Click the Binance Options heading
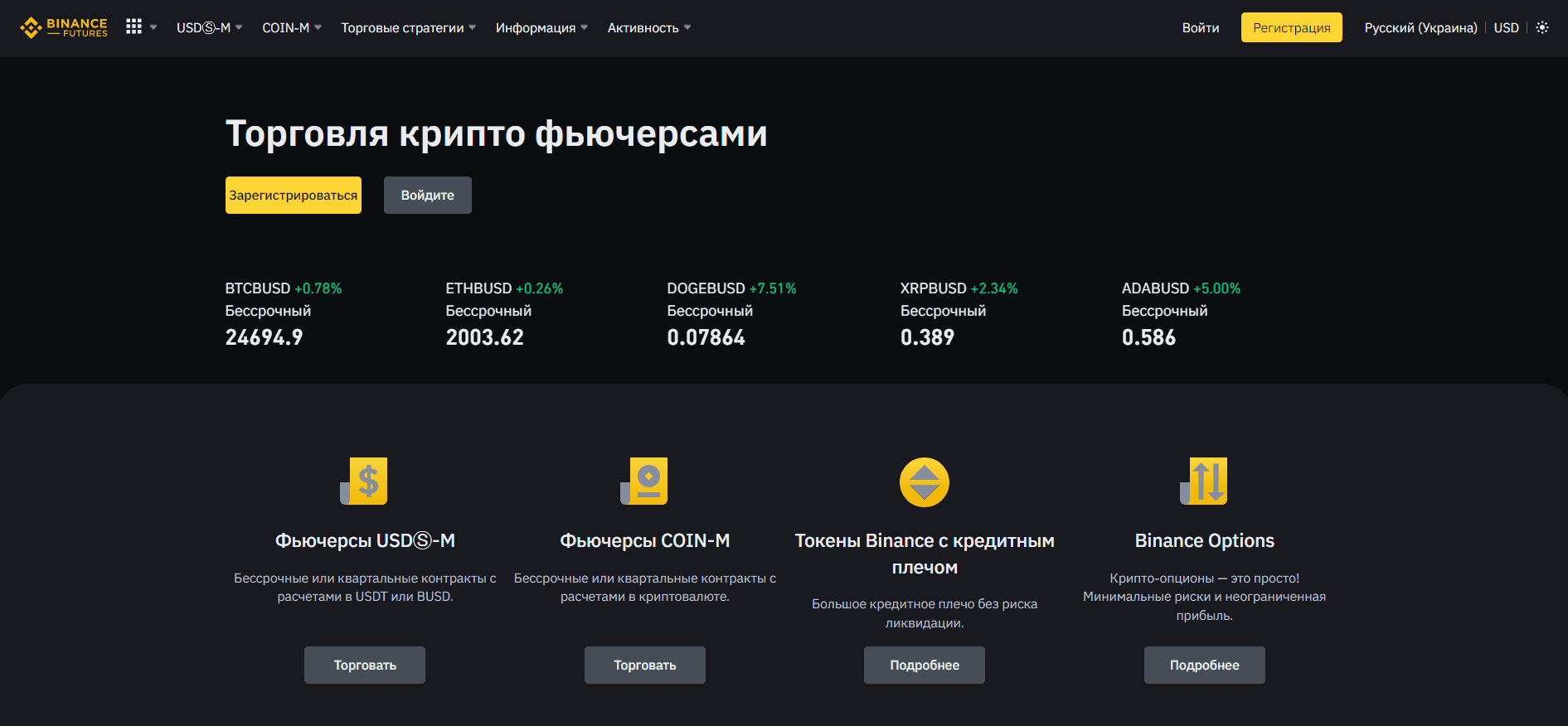The image size is (1568, 726). (x=1205, y=540)
